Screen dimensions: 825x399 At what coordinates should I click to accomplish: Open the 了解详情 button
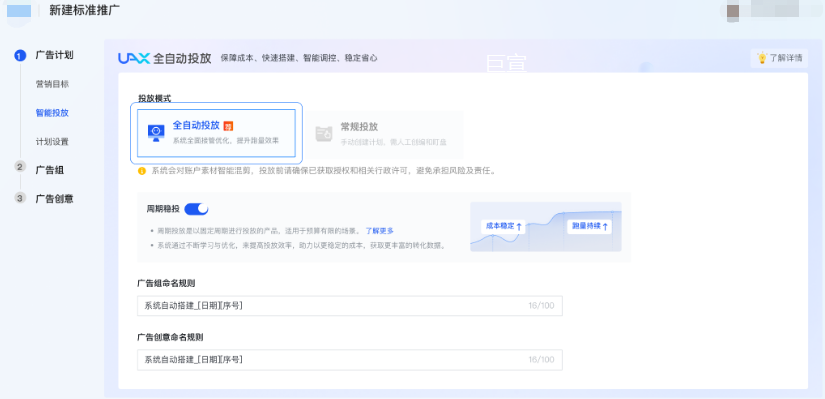click(x=779, y=58)
